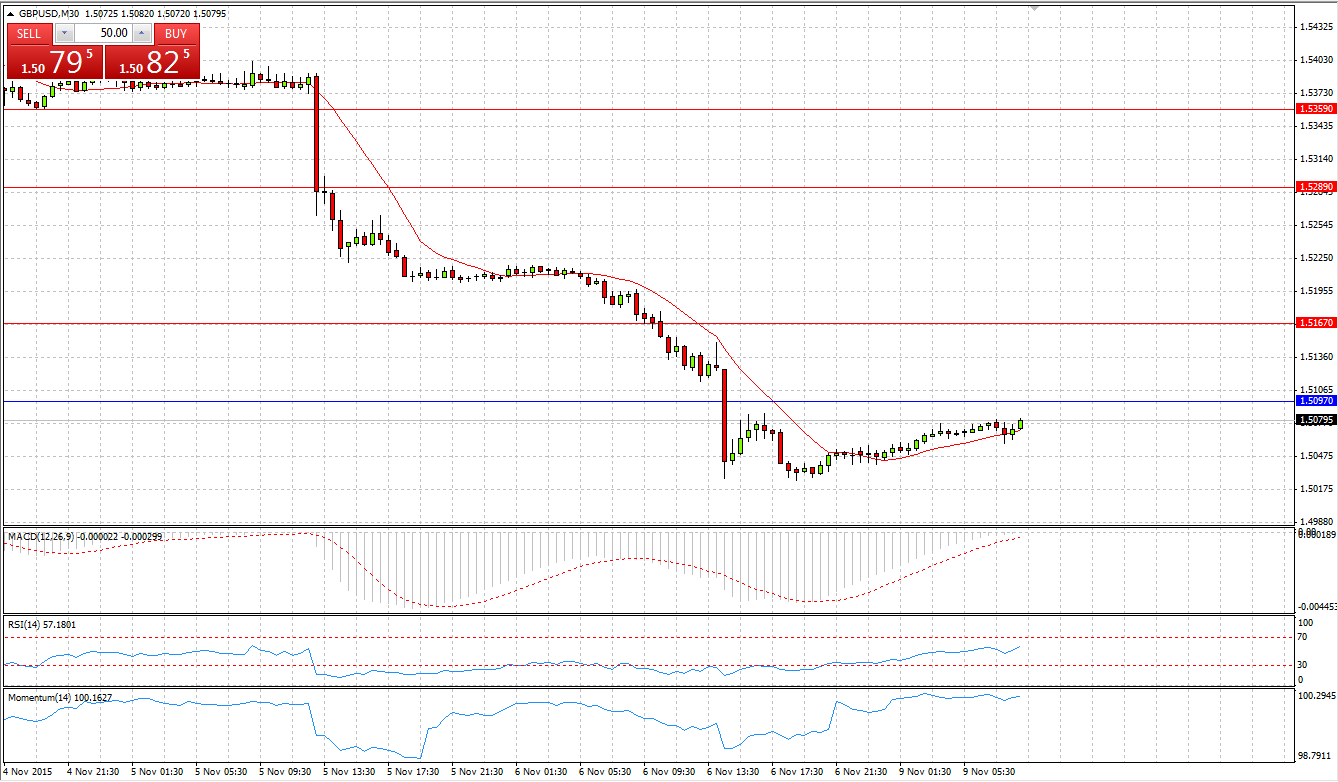Click the buy price 1.50 82 tile
The height and width of the screenshot is (782, 1338).
pos(152,62)
